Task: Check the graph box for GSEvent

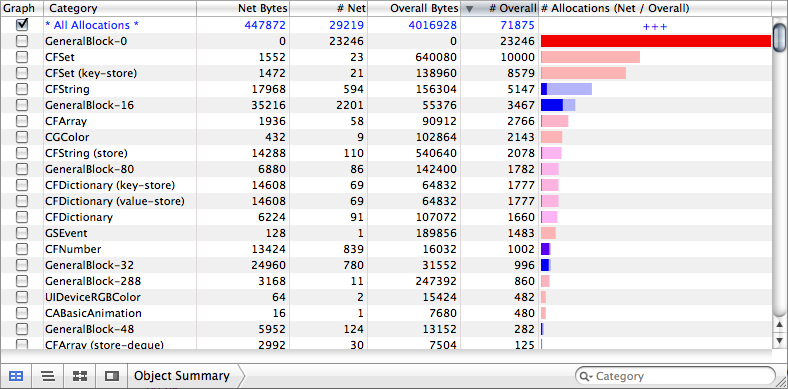Action: pos(22,233)
